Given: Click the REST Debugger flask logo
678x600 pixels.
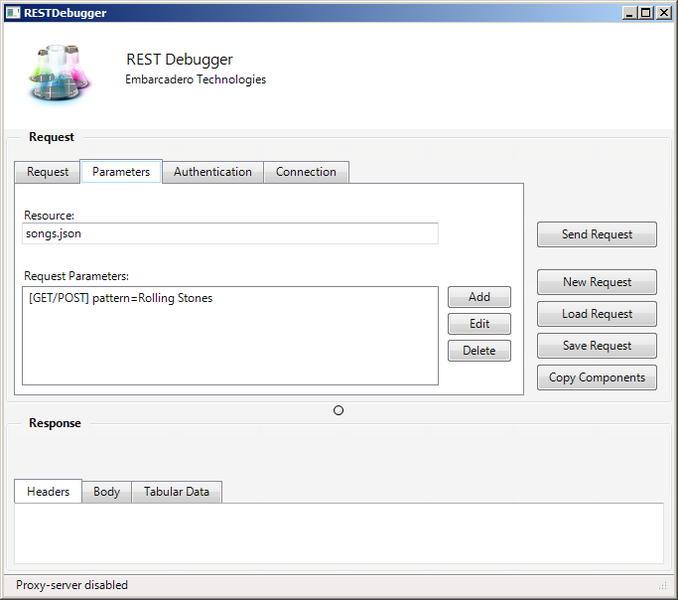Looking at the screenshot, I should 59,73.
